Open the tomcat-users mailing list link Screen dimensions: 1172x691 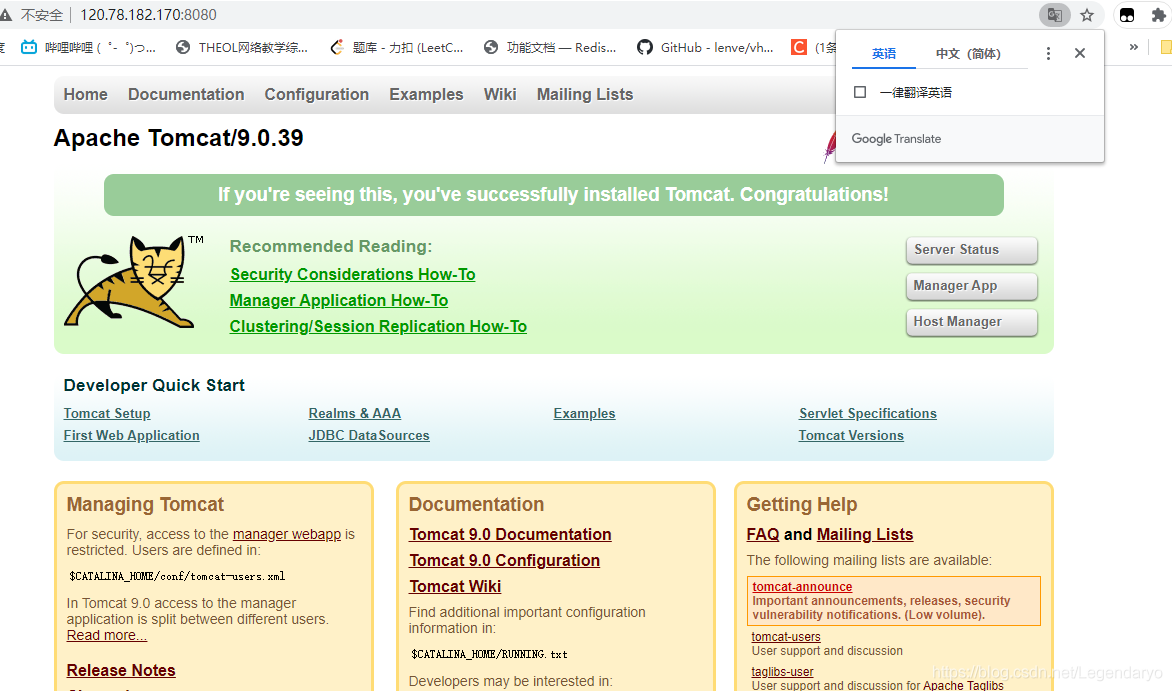[x=786, y=637]
